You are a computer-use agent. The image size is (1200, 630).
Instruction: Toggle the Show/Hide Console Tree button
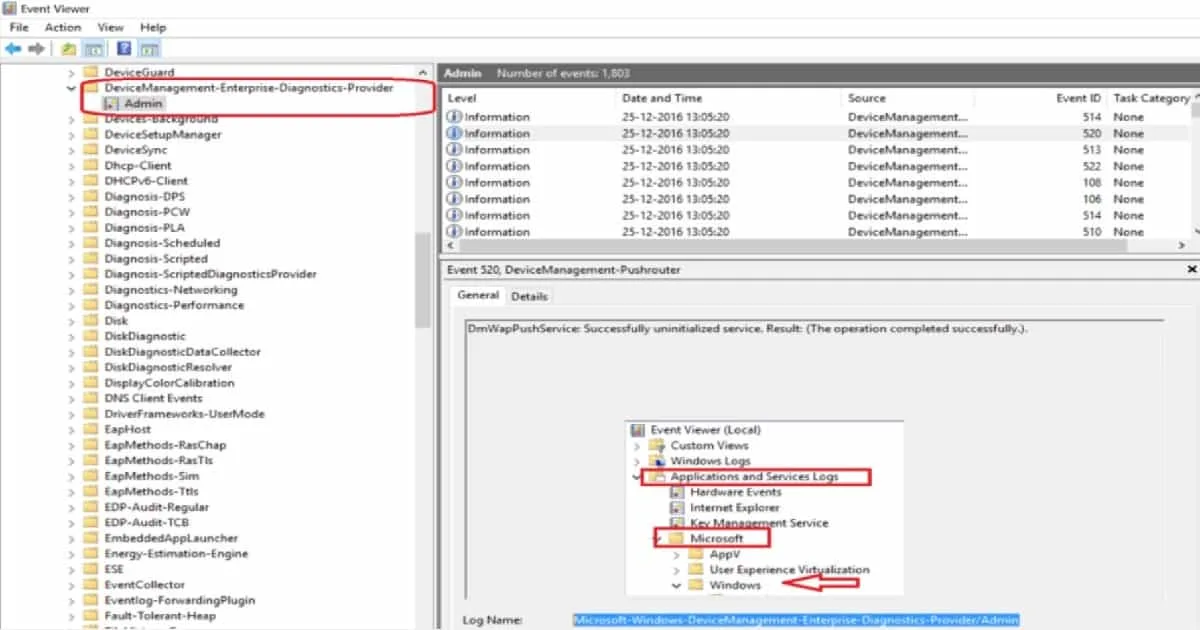(x=92, y=49)
